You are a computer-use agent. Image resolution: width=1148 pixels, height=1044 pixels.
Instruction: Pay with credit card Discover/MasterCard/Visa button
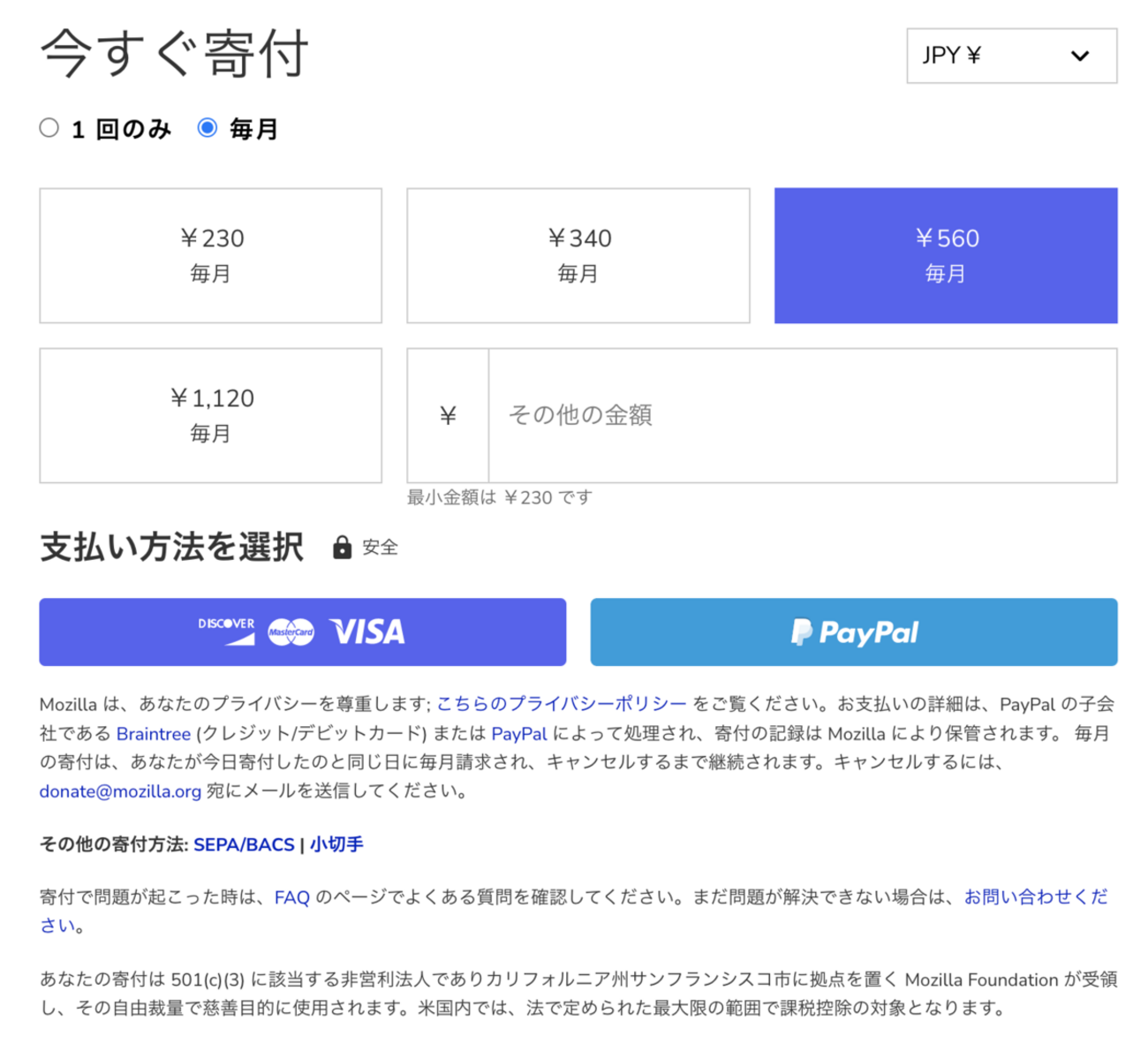(303, 632)
